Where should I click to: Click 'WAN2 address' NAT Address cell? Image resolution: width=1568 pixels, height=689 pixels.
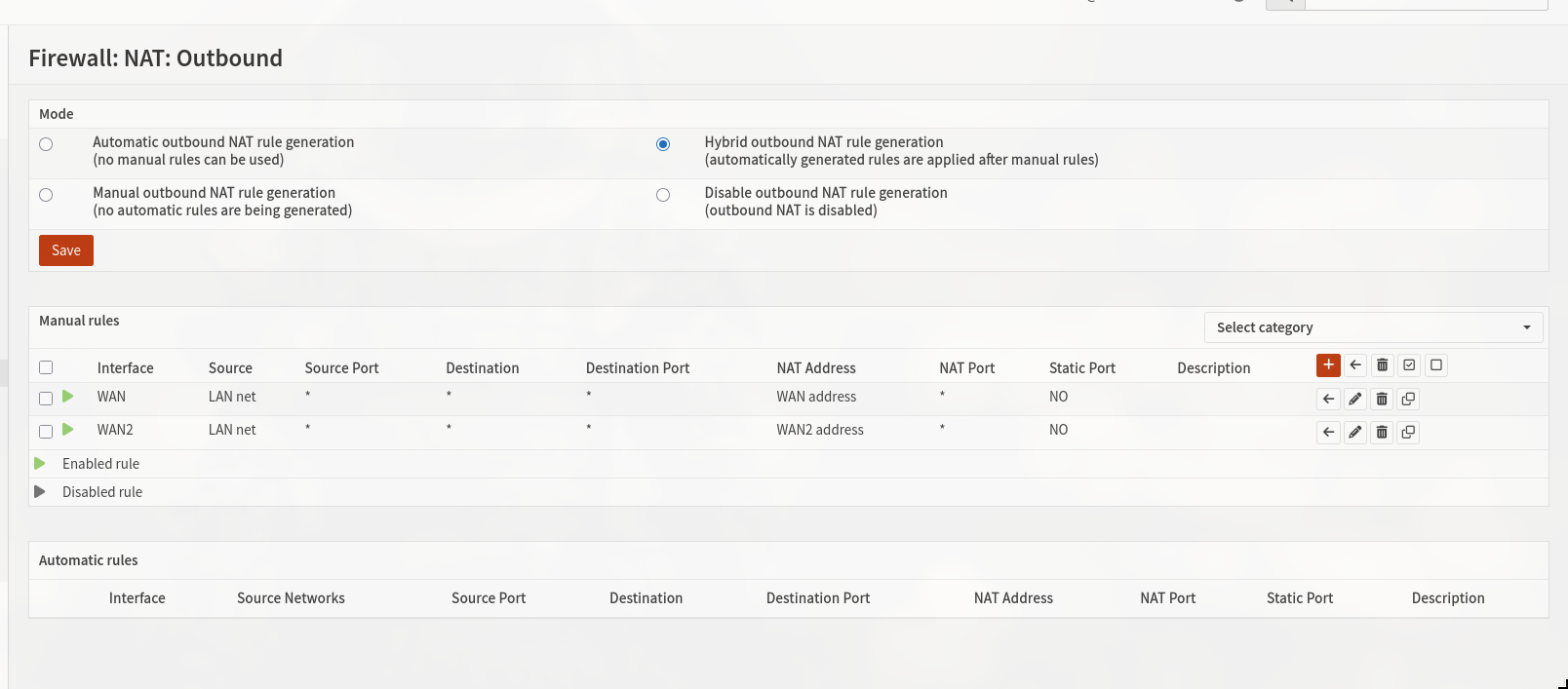(820, 430)
